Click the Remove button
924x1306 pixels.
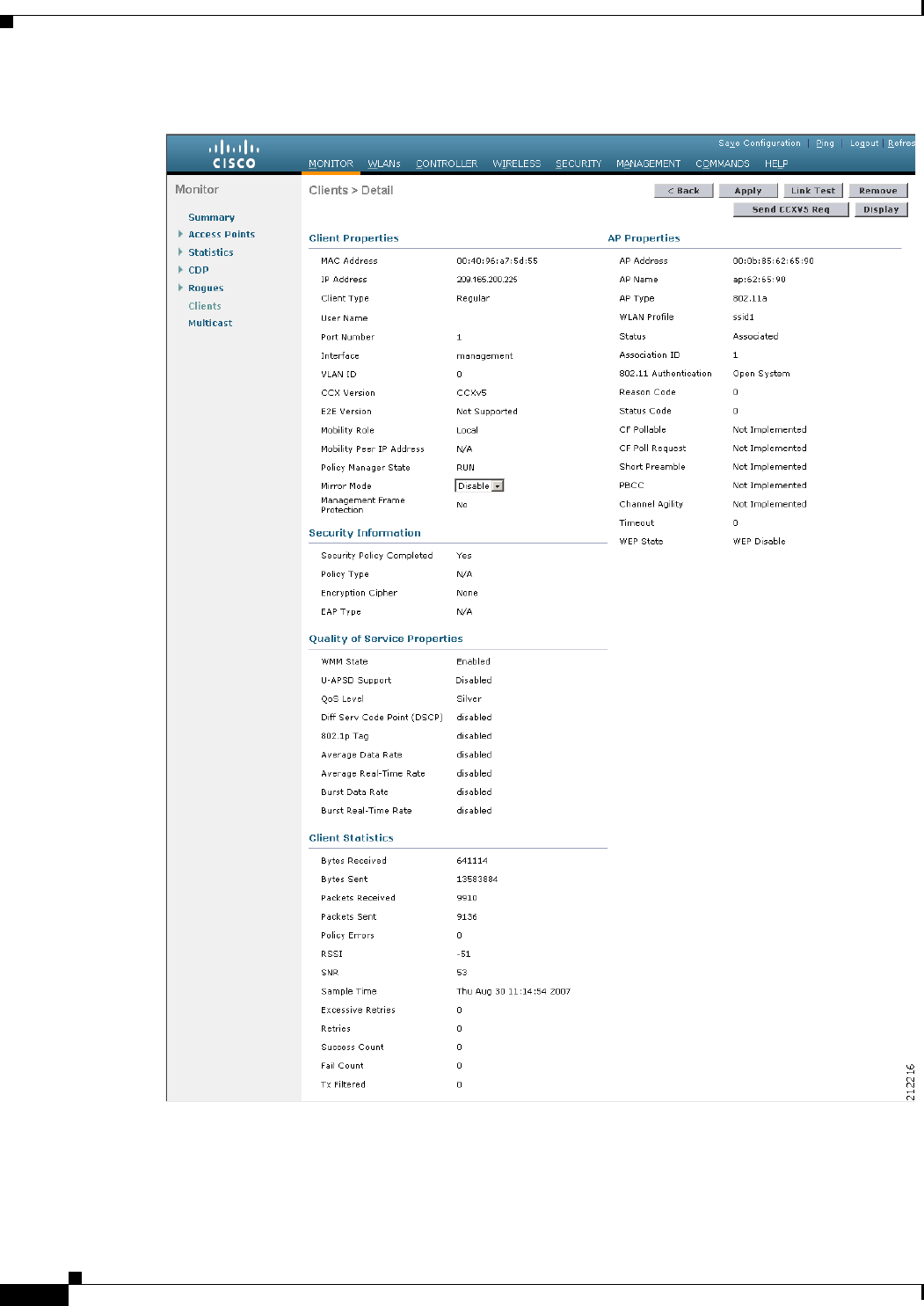(878, 191)
